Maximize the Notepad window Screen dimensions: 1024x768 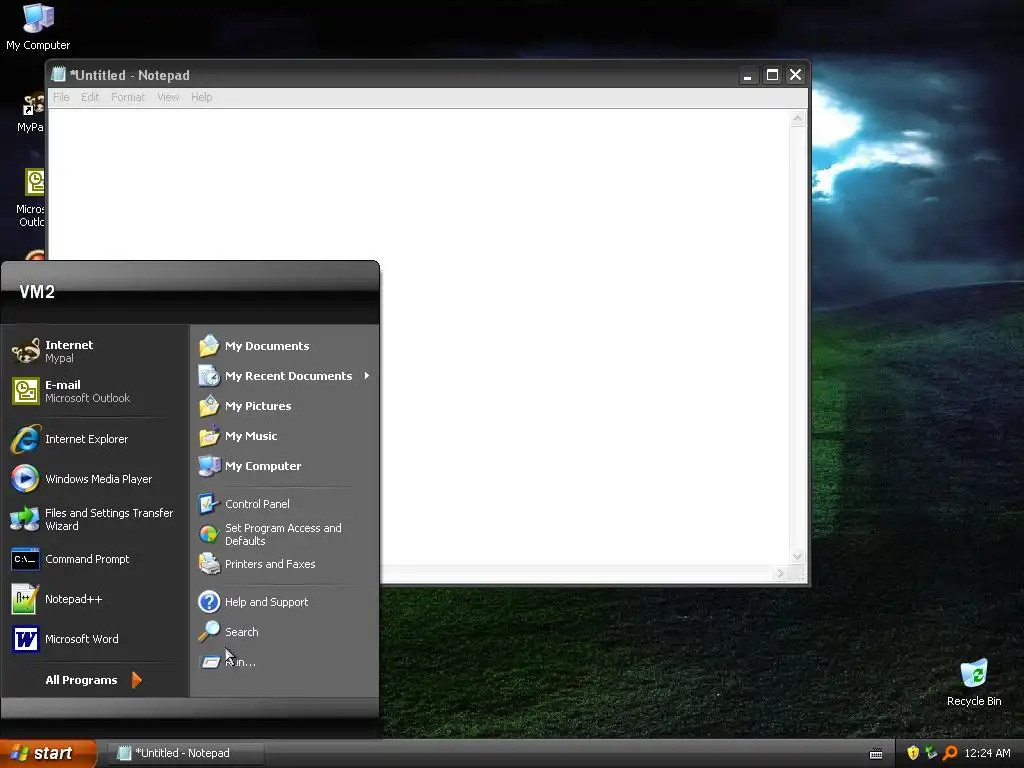(772, 75)
